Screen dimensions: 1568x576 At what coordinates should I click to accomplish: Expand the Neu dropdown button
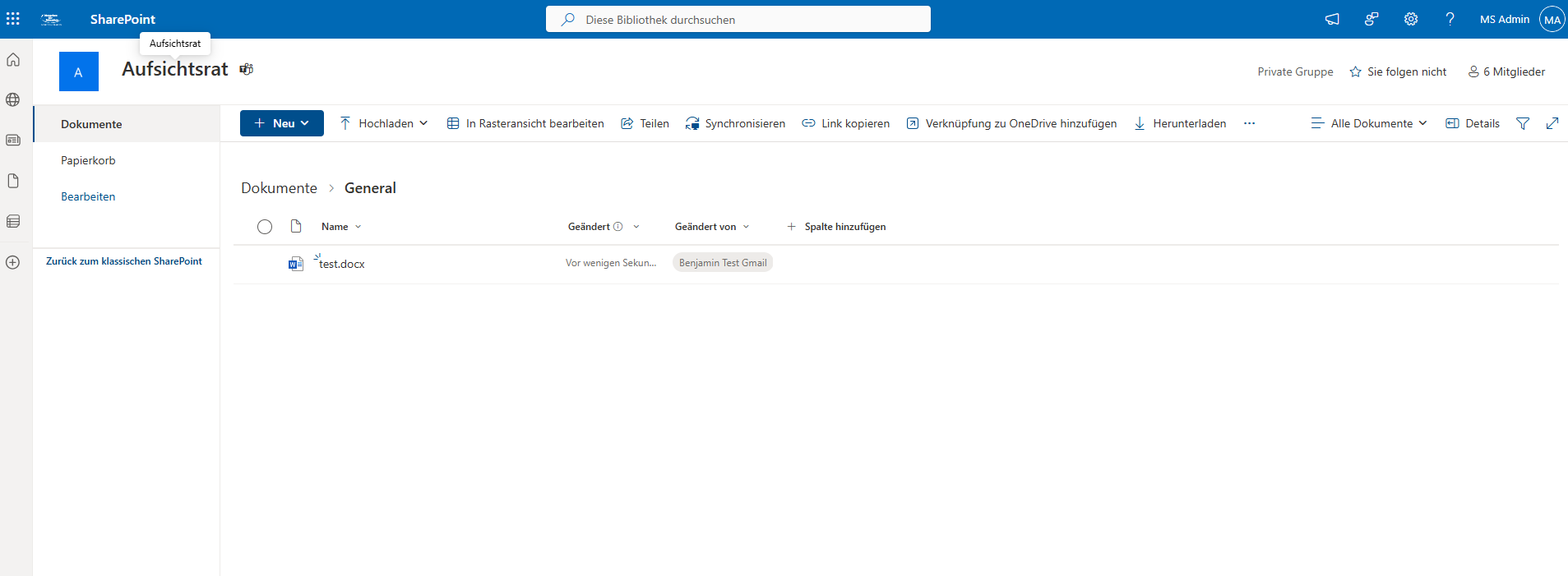click(x=282, y=123)
